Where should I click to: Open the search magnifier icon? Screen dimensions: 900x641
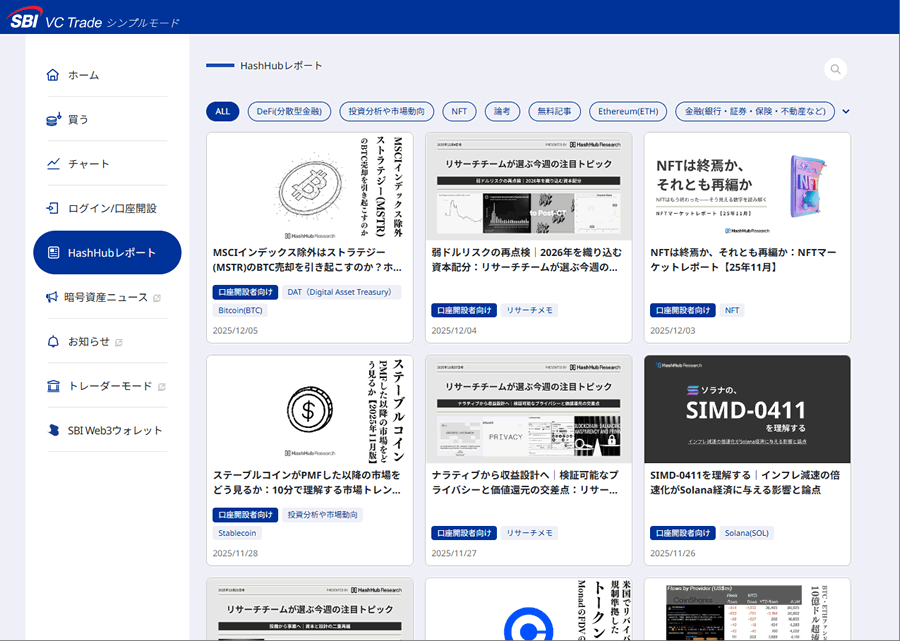tap(835, 69)
